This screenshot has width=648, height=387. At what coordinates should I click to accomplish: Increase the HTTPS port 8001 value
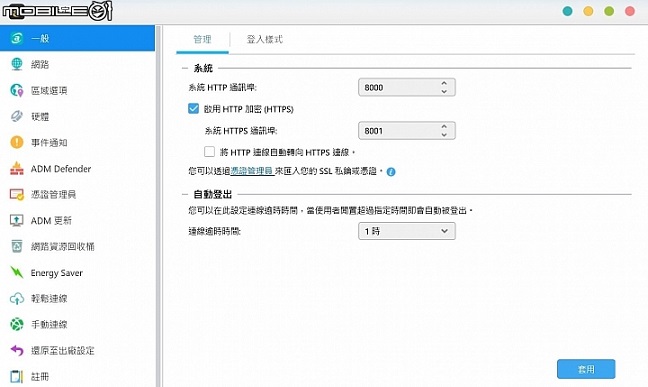click(444, 127)
